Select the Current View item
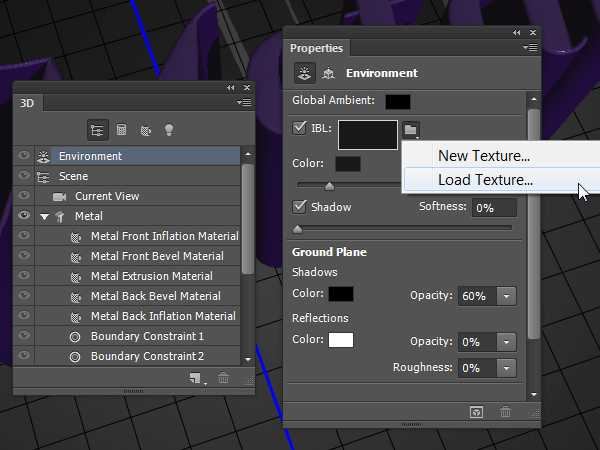 point(107,196)
